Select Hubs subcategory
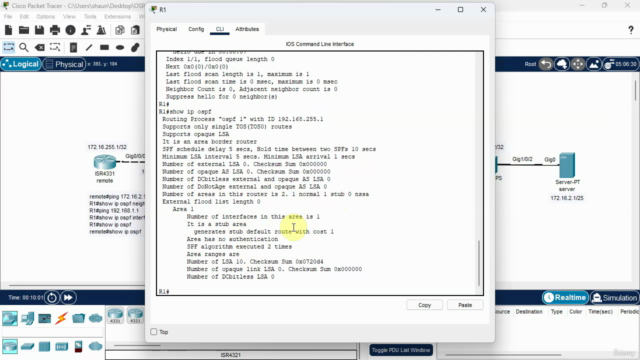The image size is (640, 360). pyautogui.click(x=44, y=347)
